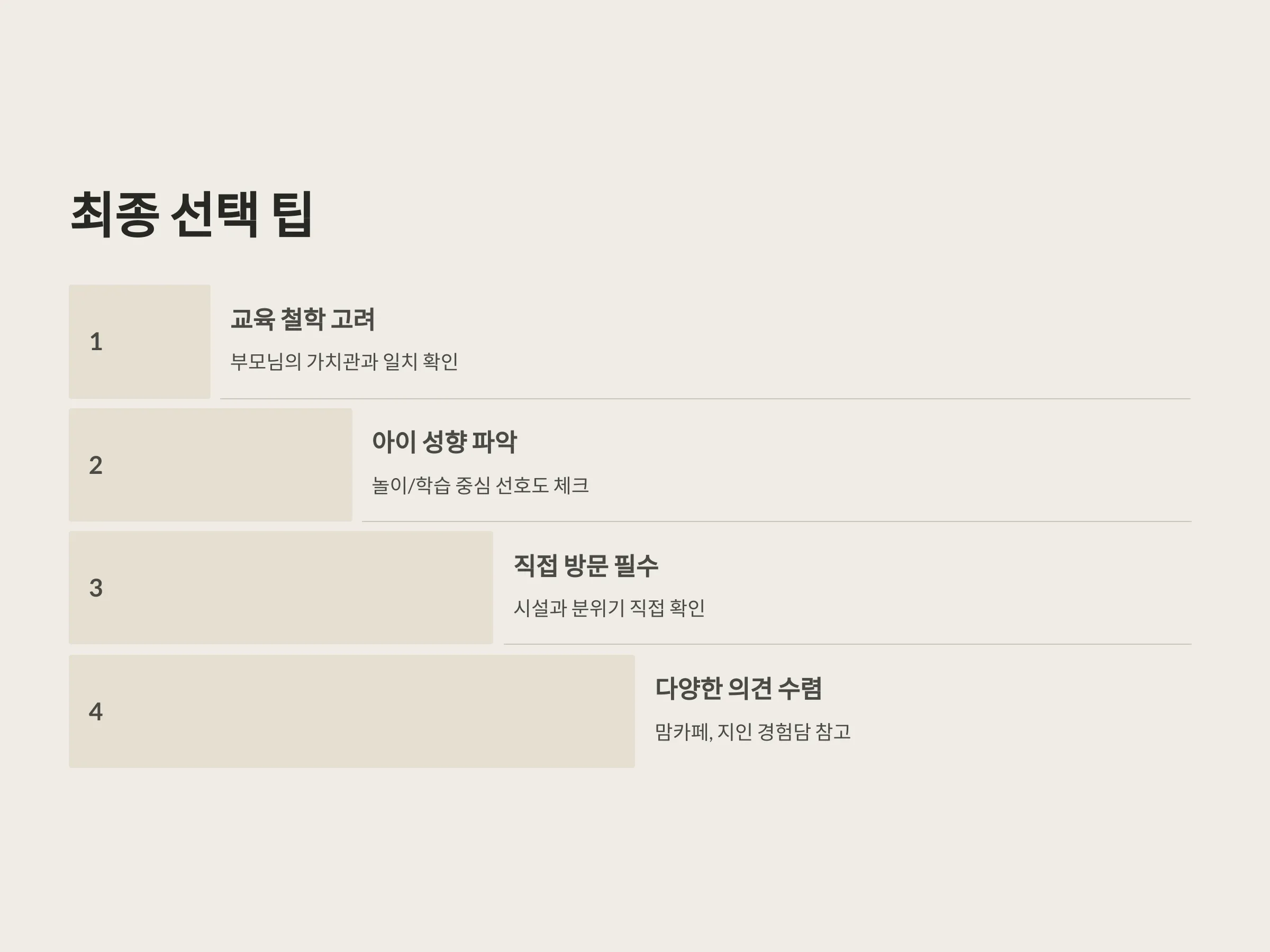This screenshot has width=1270, height=952.
Task: Select the beige bar beside 아이 성향 파악
Action: [x=210, y=465]
